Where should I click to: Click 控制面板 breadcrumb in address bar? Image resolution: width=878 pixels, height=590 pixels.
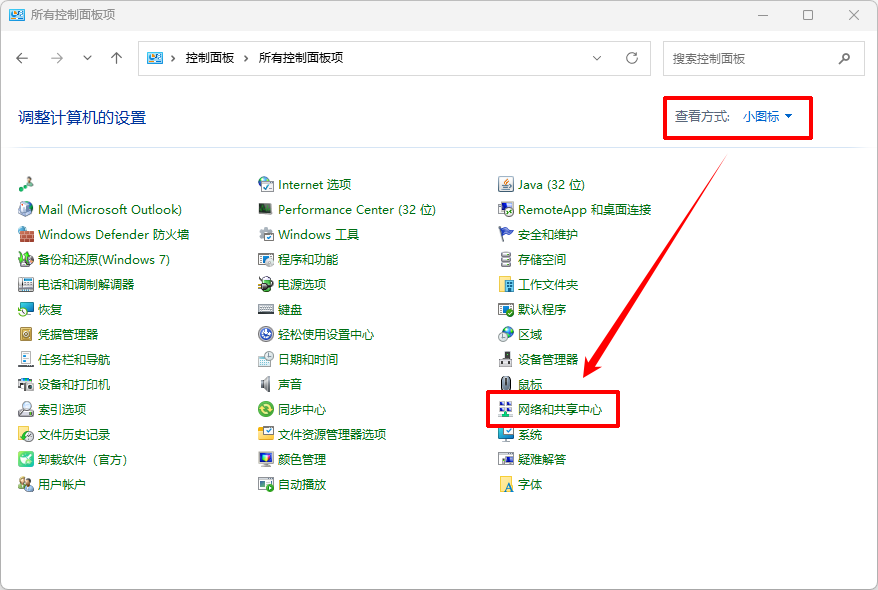coord(210,58)
